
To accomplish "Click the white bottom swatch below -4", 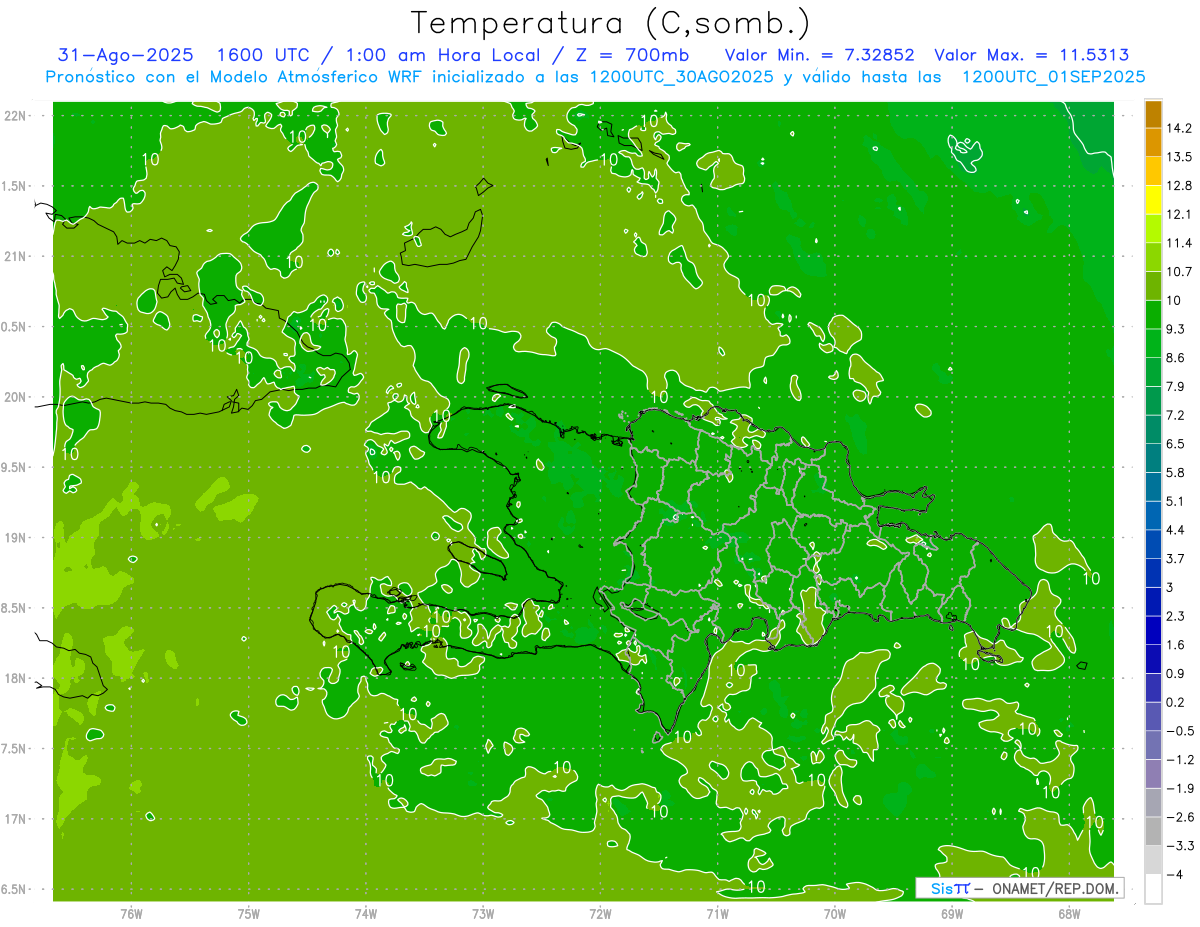I will [1153, 889].
